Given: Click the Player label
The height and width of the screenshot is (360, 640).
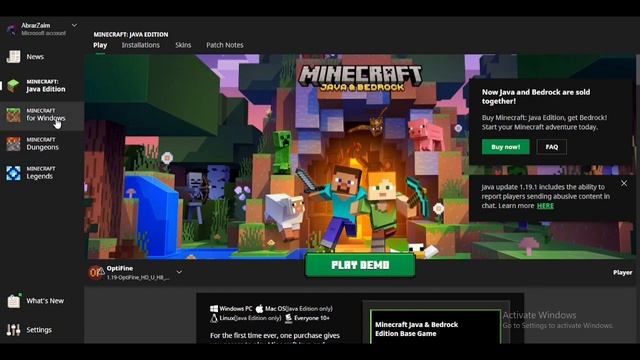Looking at the screenshot, I should 622,272.
